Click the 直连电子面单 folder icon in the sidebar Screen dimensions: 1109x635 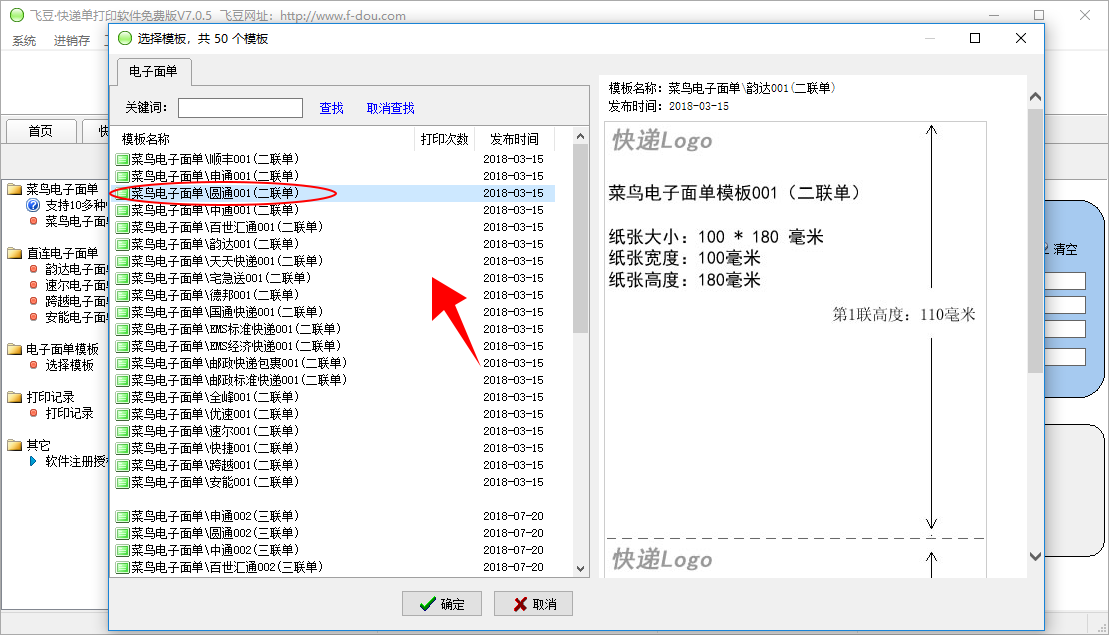[15, 252]
